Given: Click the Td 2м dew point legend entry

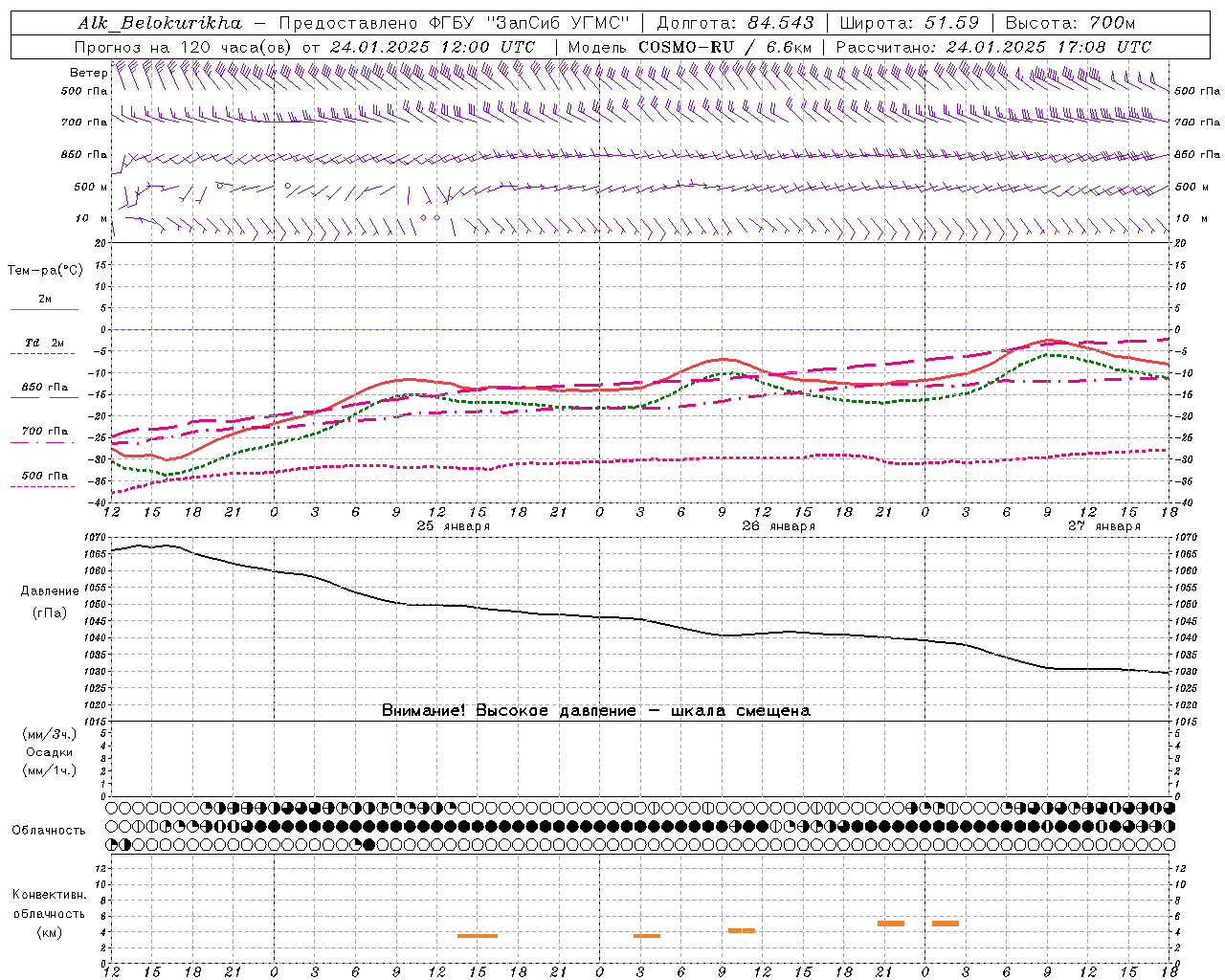Looking at the screenshot, I should pyautogui.click(x=44, y=343).
